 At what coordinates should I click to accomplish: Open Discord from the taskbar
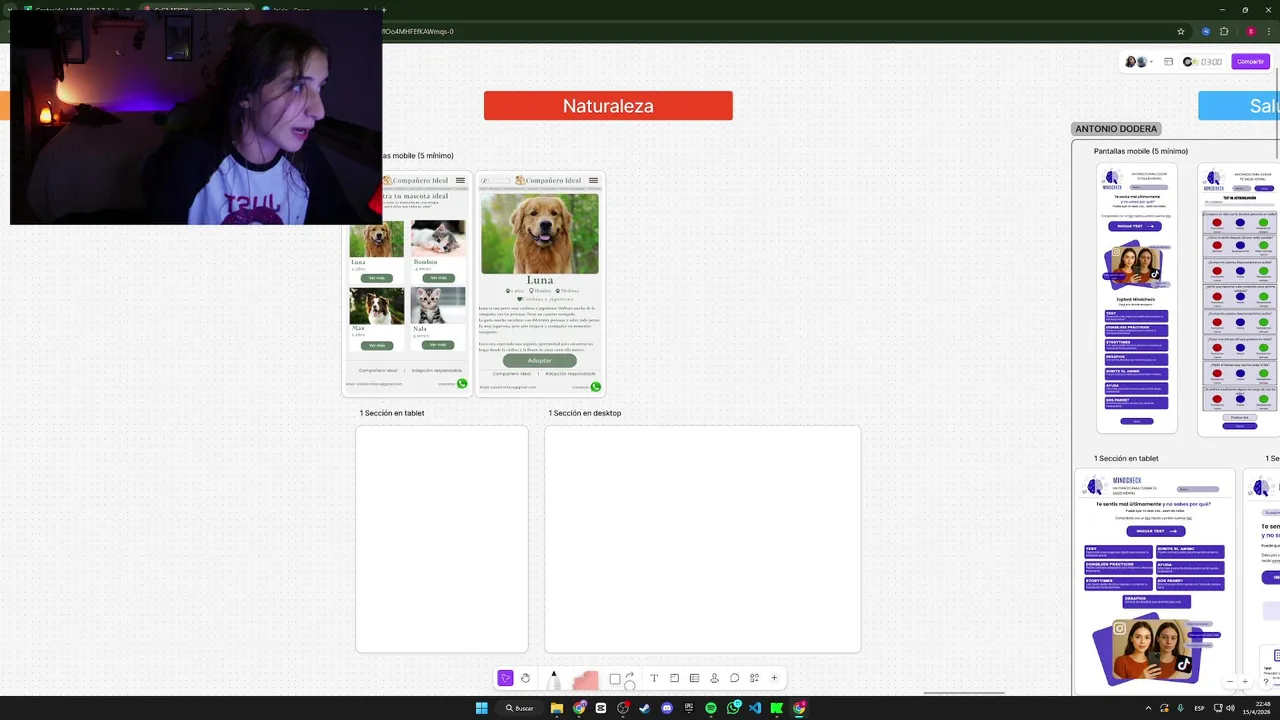667,708
